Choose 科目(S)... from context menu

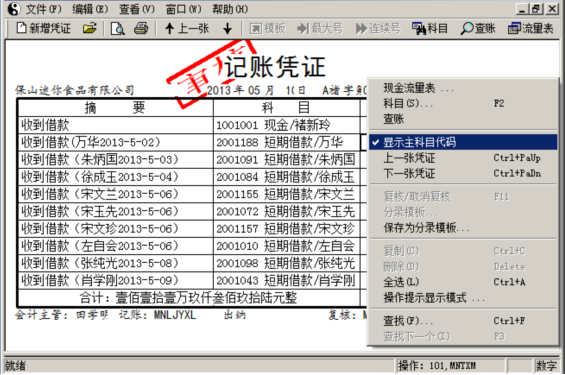pyautogui.click(x=463, y=104)
